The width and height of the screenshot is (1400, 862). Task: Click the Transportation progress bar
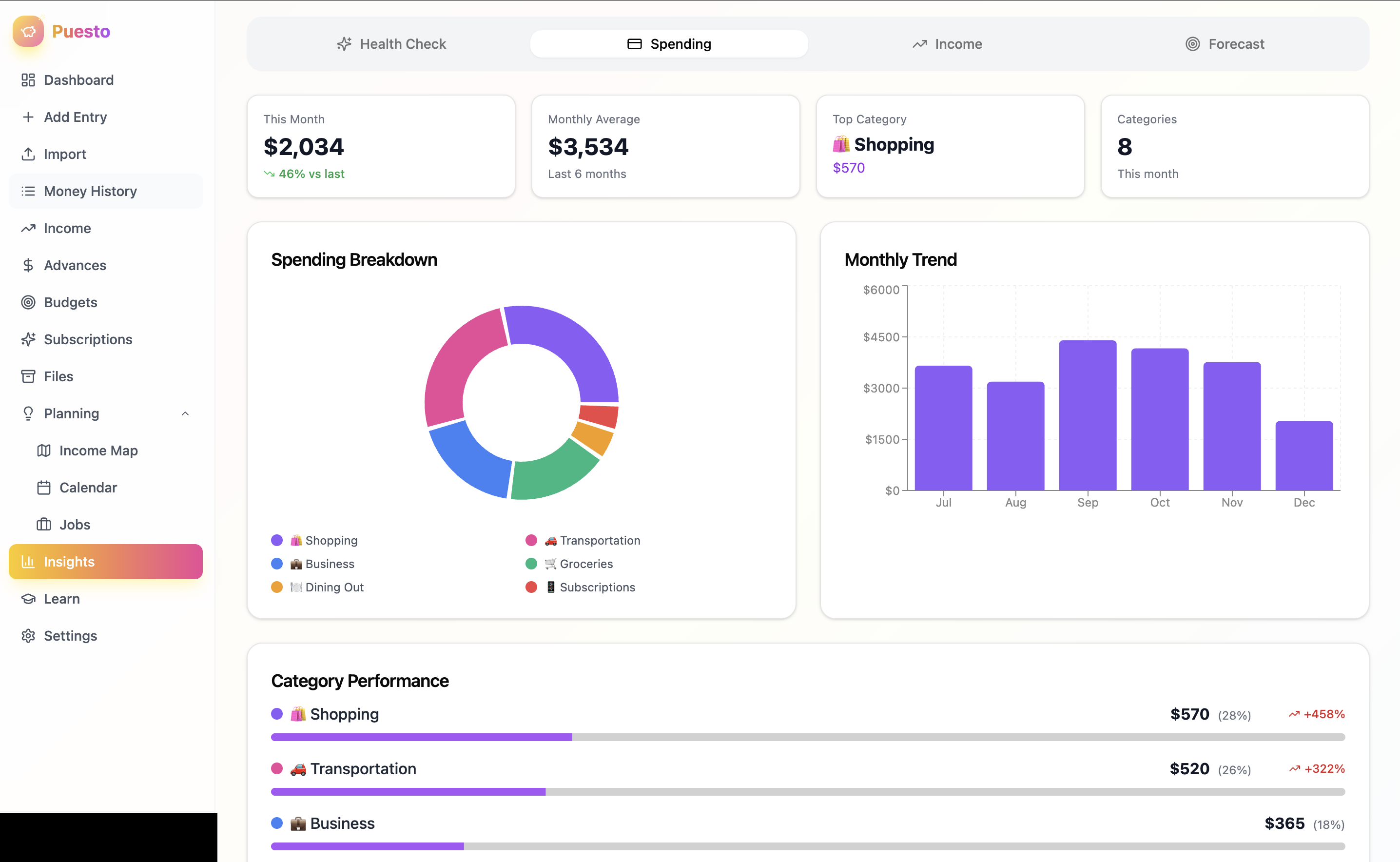807,792
